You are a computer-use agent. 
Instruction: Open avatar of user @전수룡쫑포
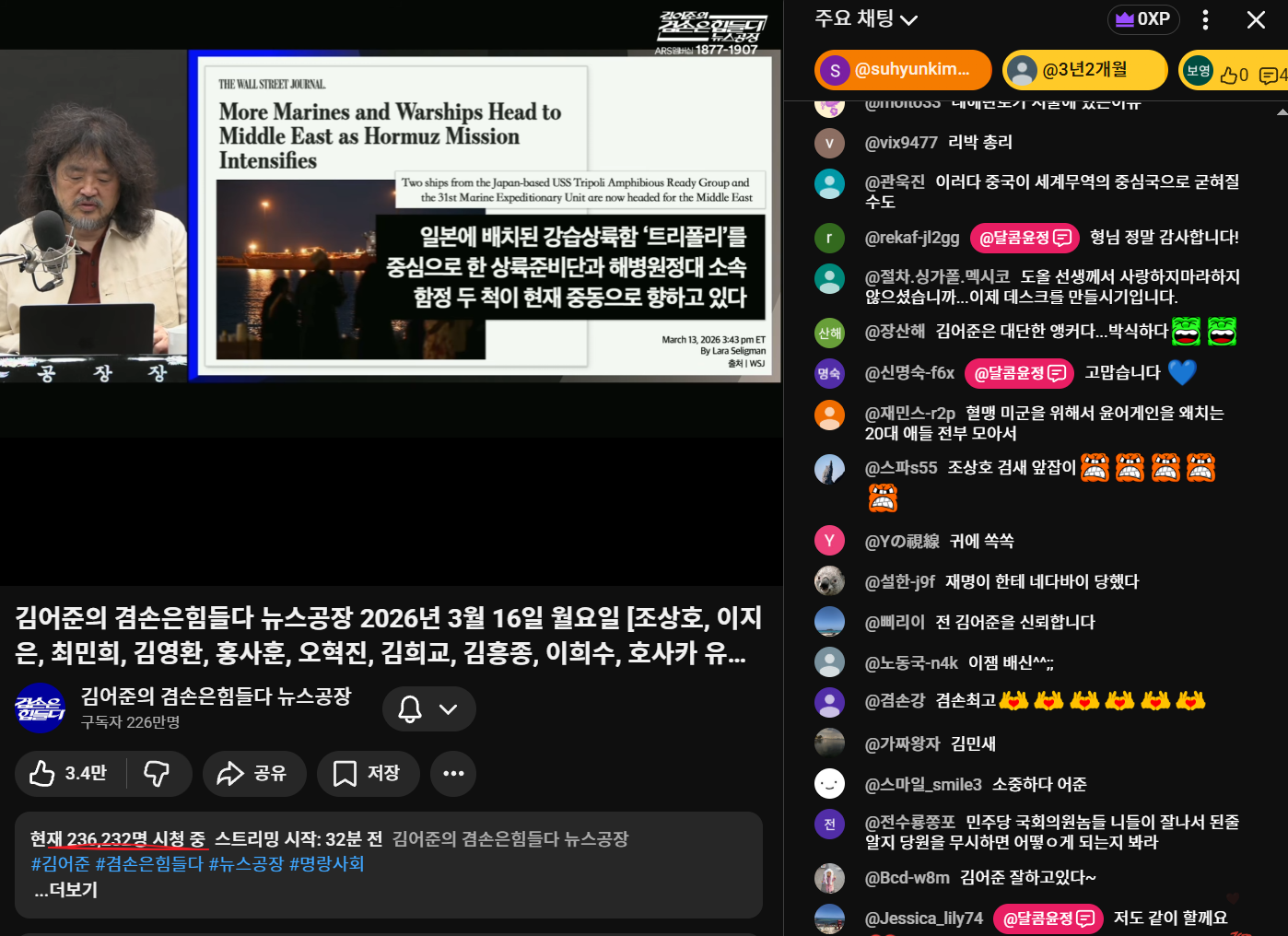point(829,824)
